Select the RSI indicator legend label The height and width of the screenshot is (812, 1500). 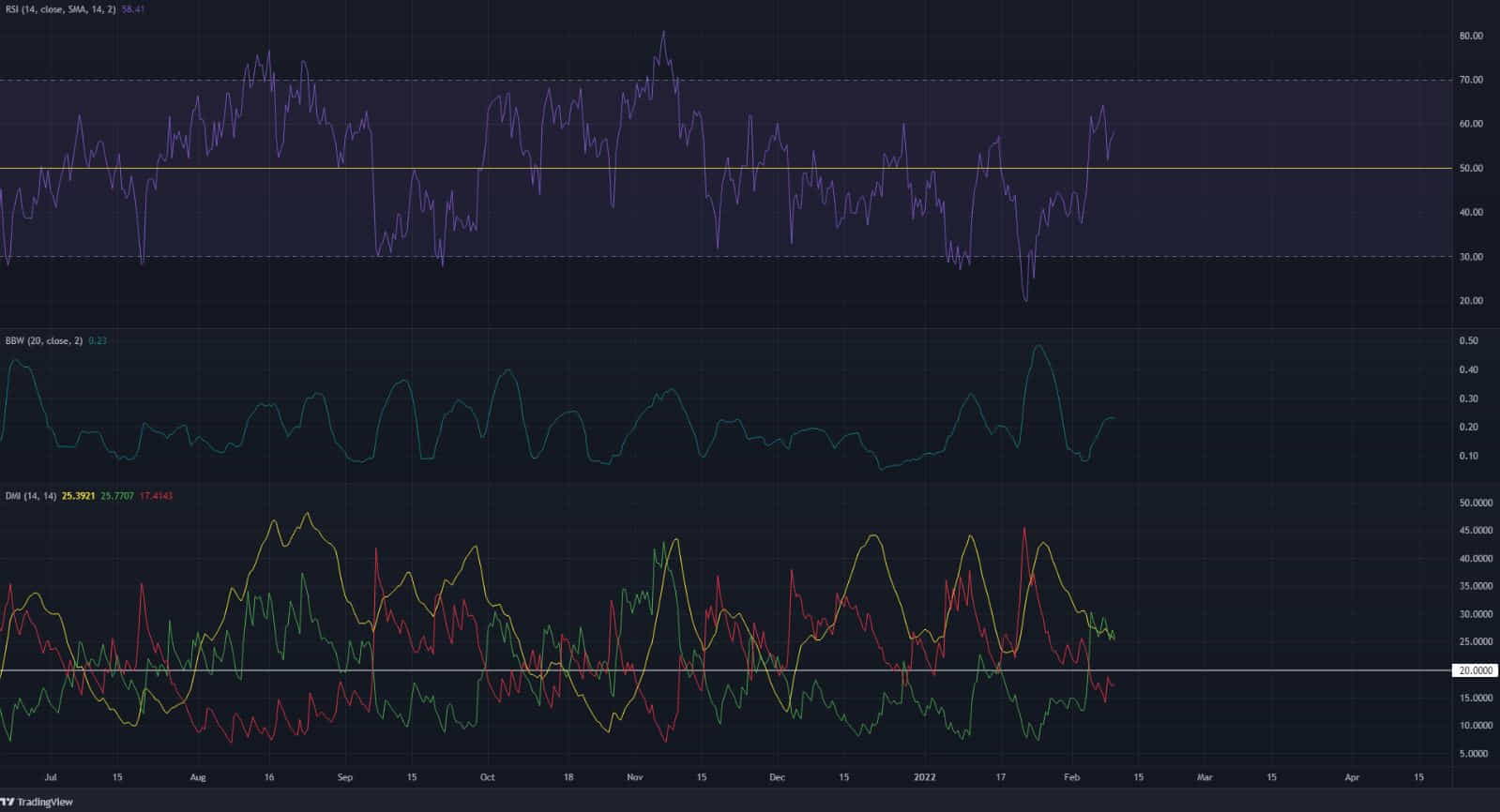point(62,8)
